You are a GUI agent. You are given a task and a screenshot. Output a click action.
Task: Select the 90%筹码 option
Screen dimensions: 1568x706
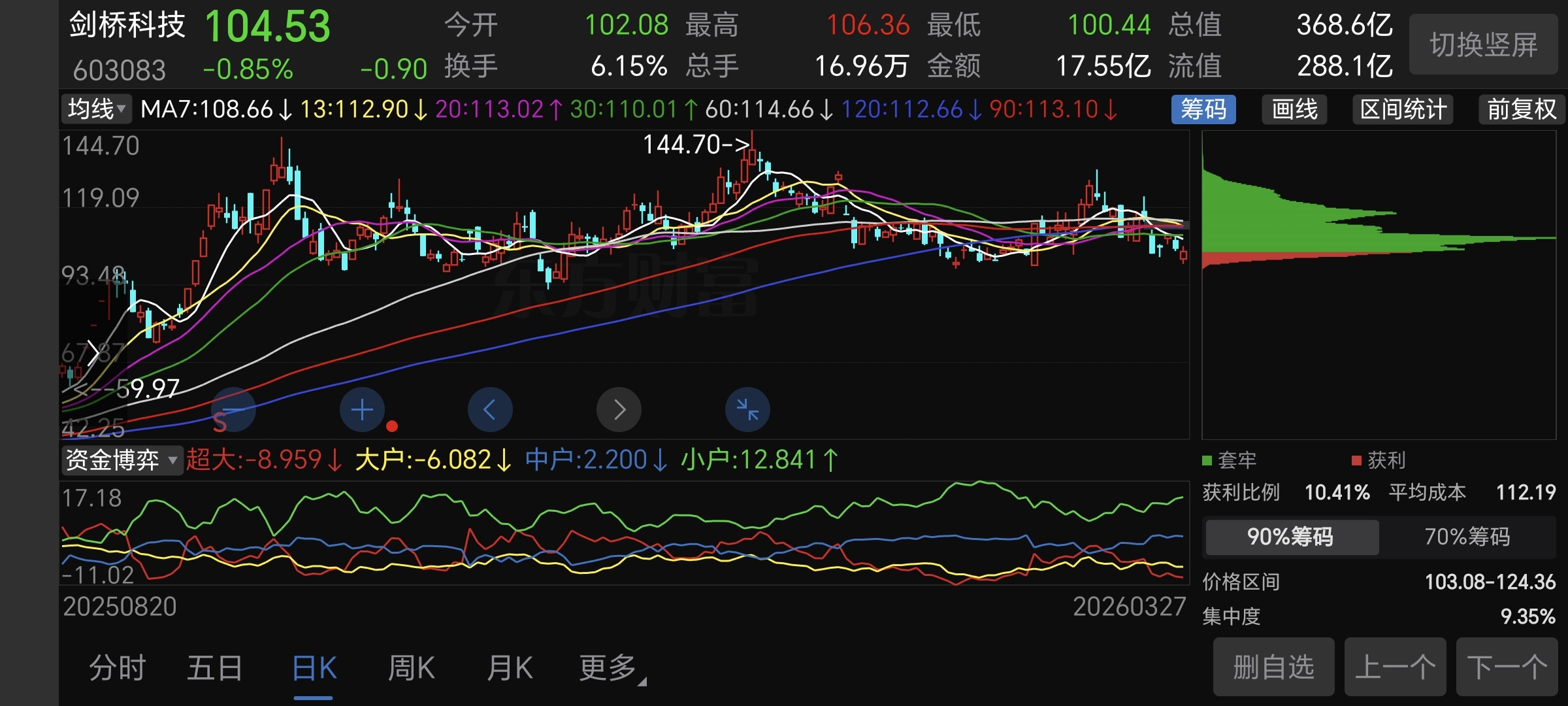coord(1291,537)
